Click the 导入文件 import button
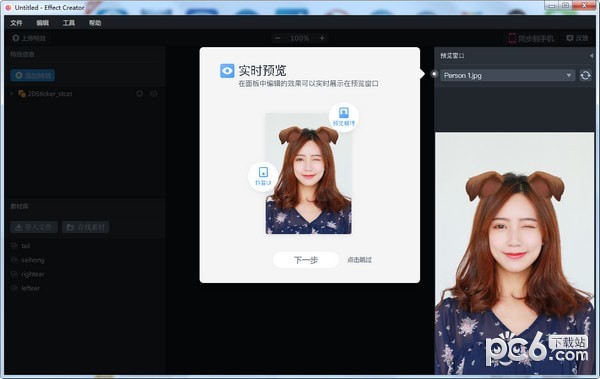The width and height of the screenshot is (600, 379). coord(34,227)
